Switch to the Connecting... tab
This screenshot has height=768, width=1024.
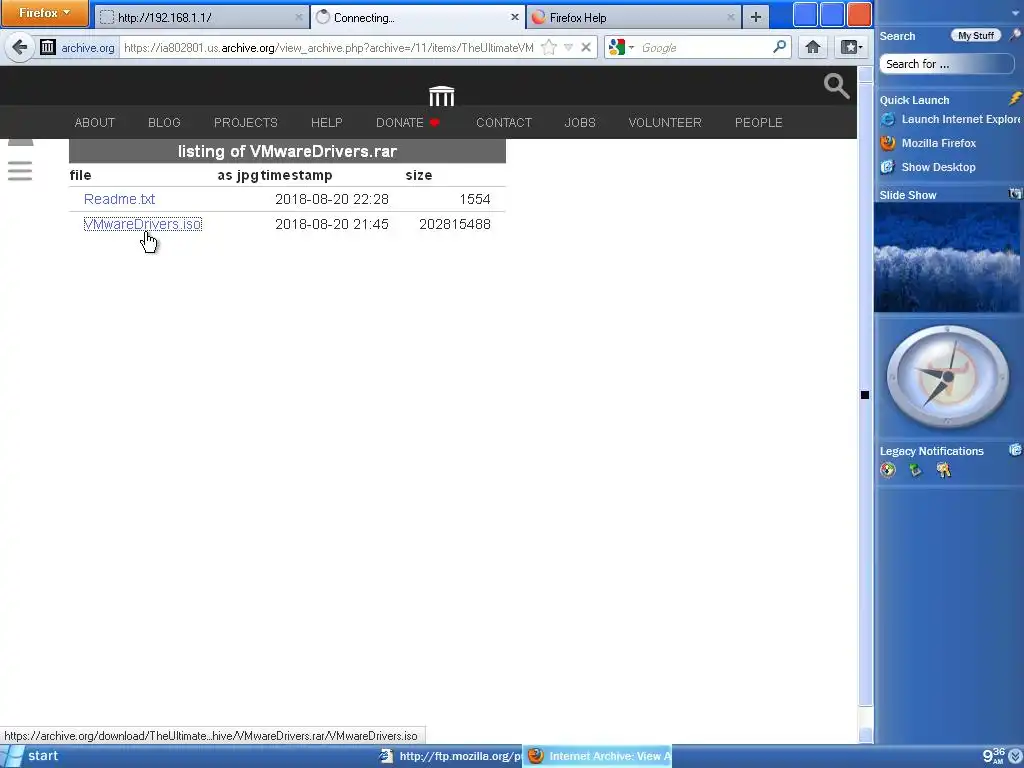417,18
